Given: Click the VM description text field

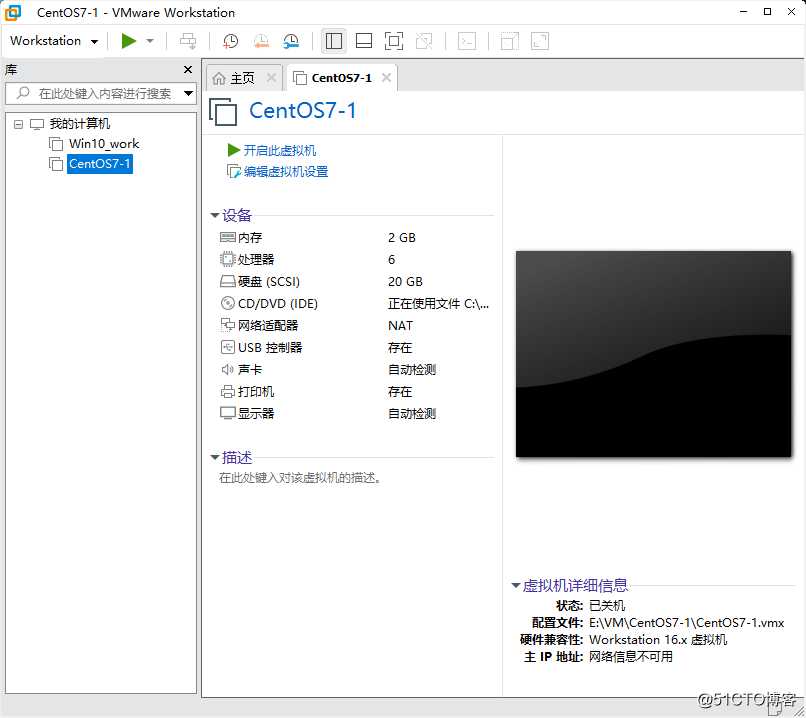Looking at the screenshot, I should click(300, 478).
